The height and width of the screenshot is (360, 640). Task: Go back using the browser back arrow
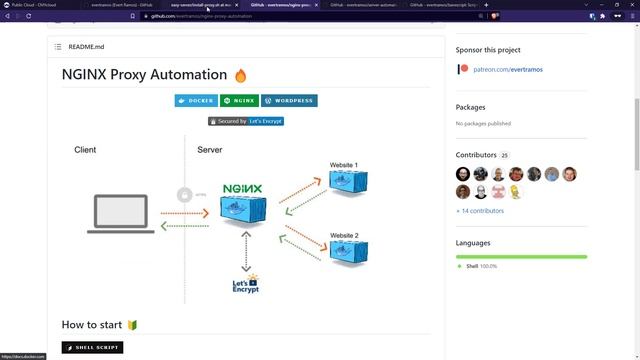click(x=7, y=16)
